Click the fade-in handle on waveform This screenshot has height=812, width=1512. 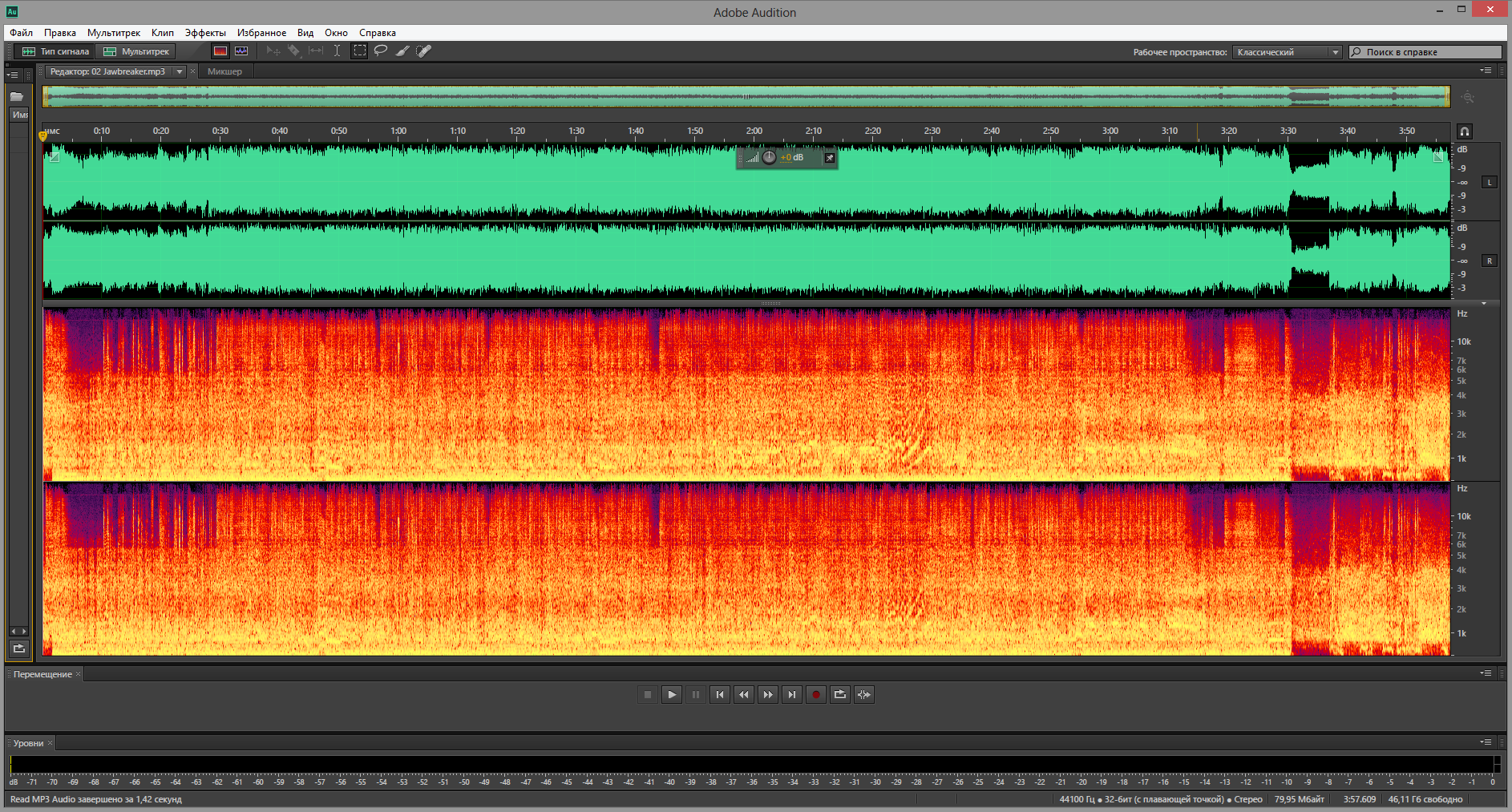point(54,157)
